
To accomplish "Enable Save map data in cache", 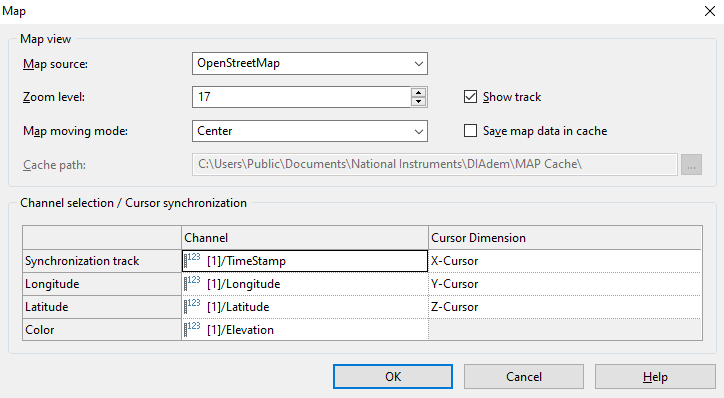I will [x=470, y=131].
